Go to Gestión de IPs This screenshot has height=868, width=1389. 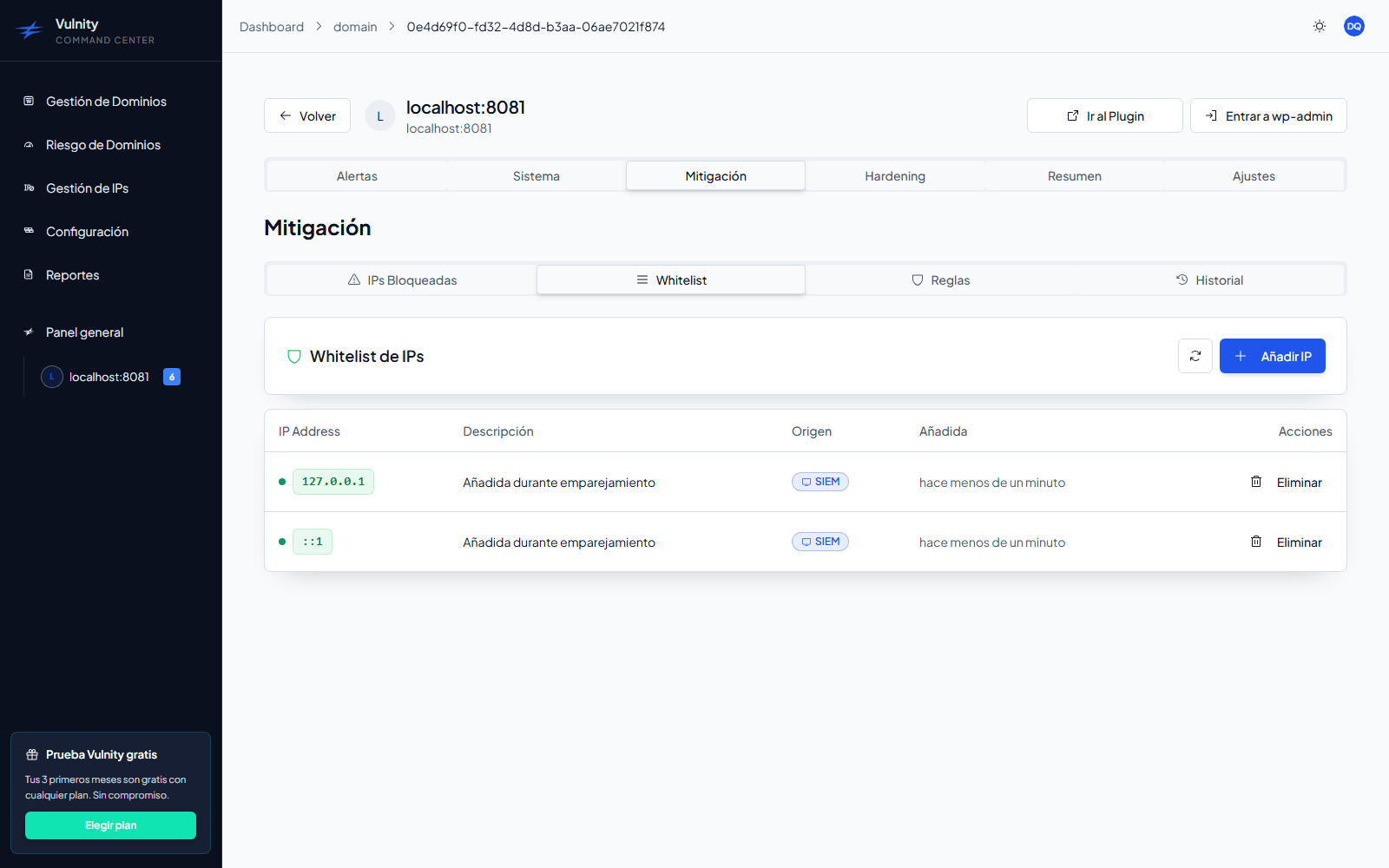pyautogui.click(x=87, y=188)
